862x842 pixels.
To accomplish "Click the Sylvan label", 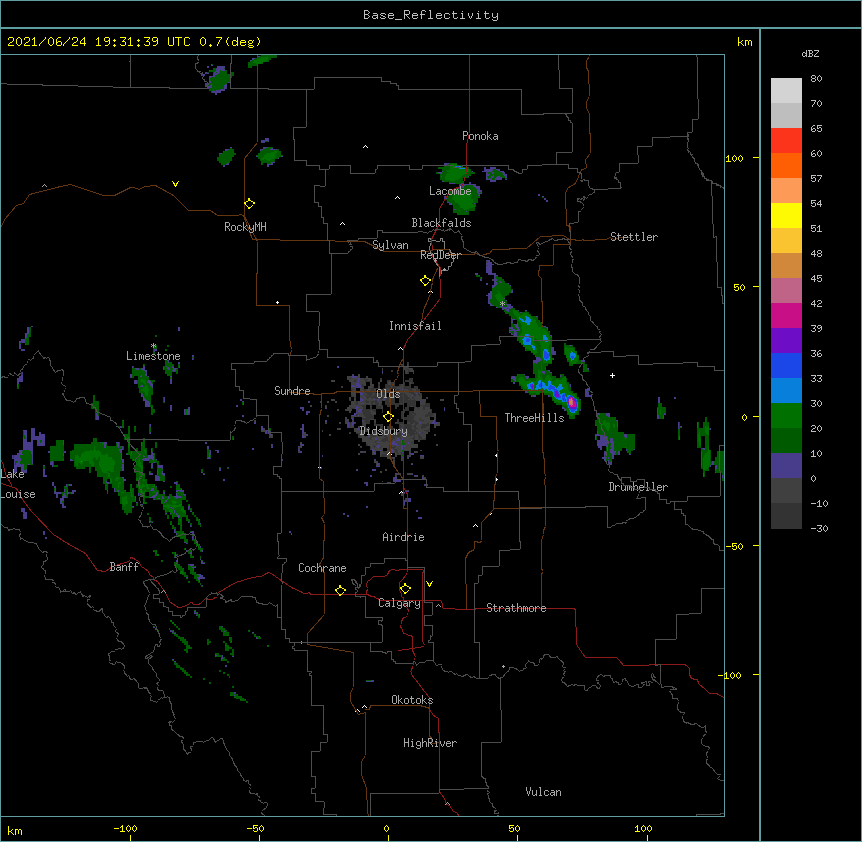I will (x=390, y=245).
